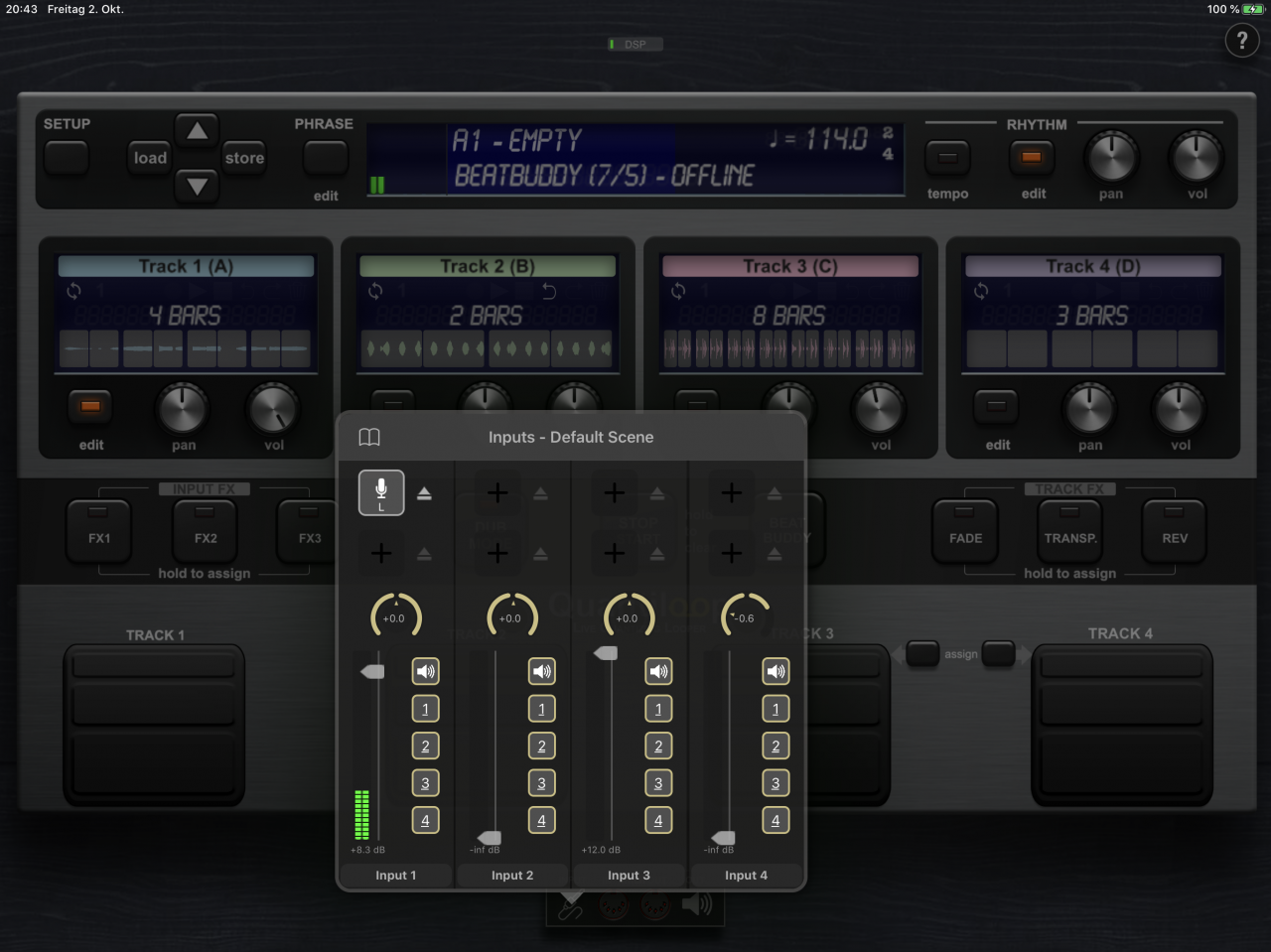Tap the DSP load indicator
1271x952 pixels.
(x=635, y=44)
